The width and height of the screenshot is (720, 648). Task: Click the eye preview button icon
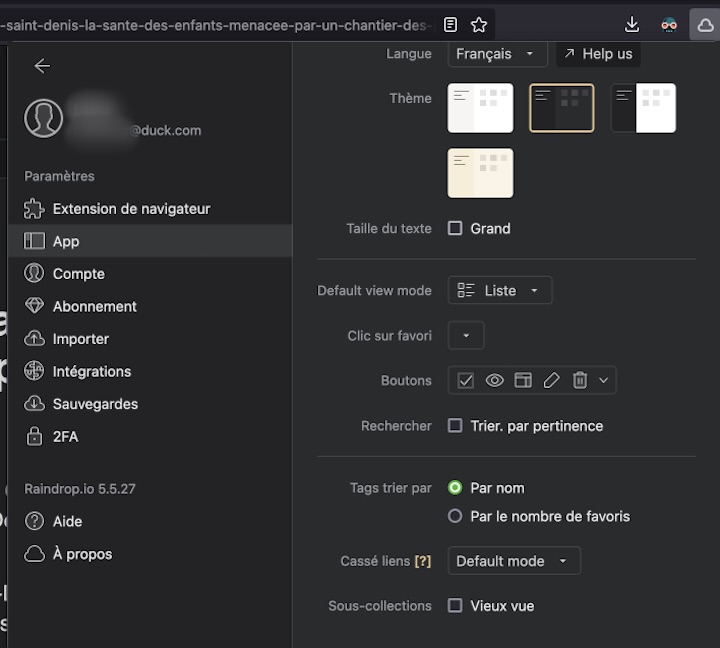(494, 380)
